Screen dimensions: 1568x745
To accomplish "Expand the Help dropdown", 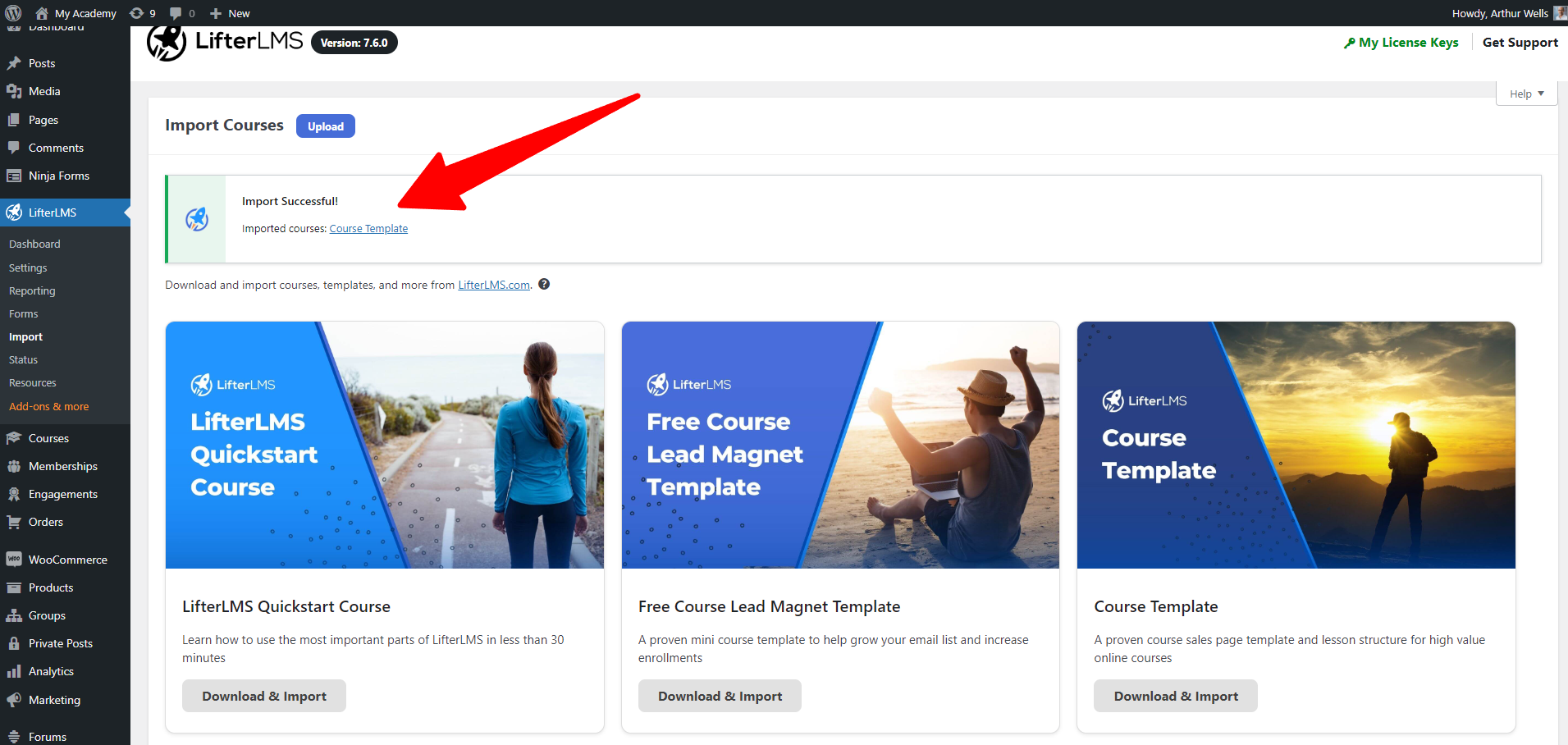I will [x=1525, y=93].
